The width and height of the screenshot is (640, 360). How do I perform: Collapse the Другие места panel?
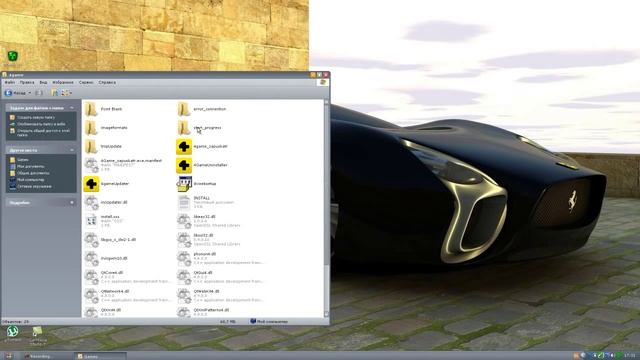72,150
